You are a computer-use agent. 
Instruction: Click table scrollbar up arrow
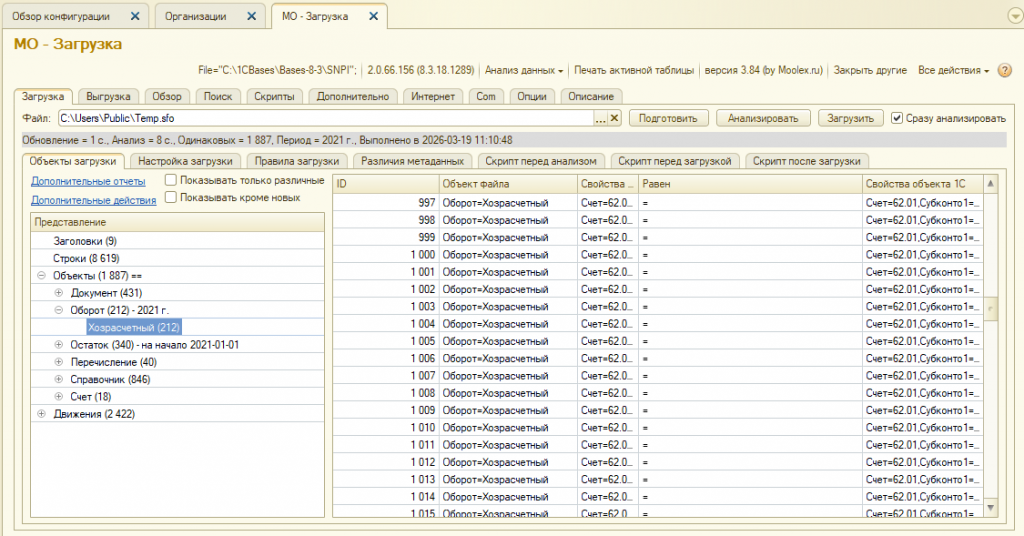click(x=990, y=184)
